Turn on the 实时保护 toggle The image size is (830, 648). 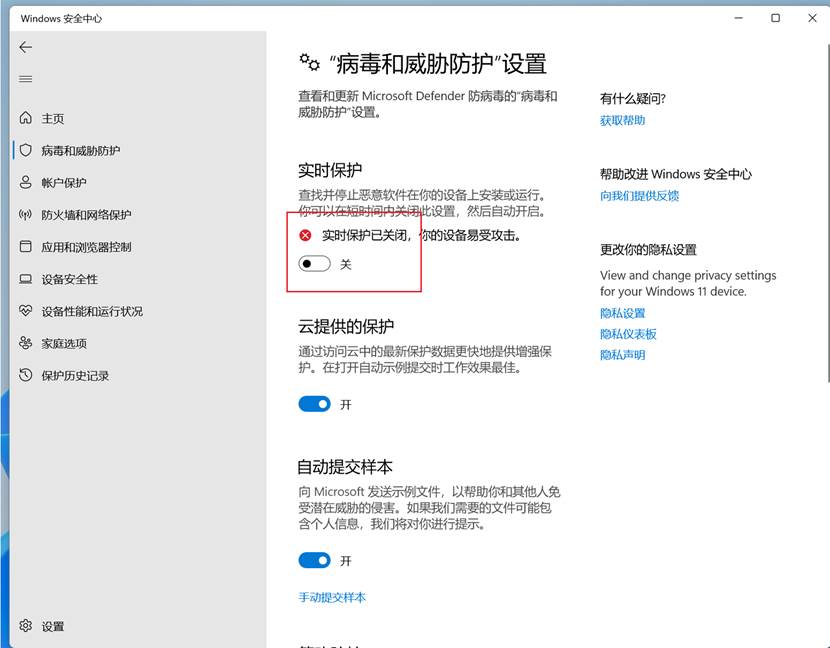(314, 264)
